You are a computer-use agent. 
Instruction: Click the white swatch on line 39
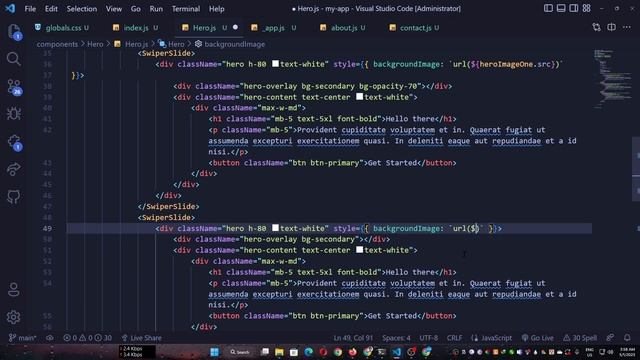click(x=360, y=97)
